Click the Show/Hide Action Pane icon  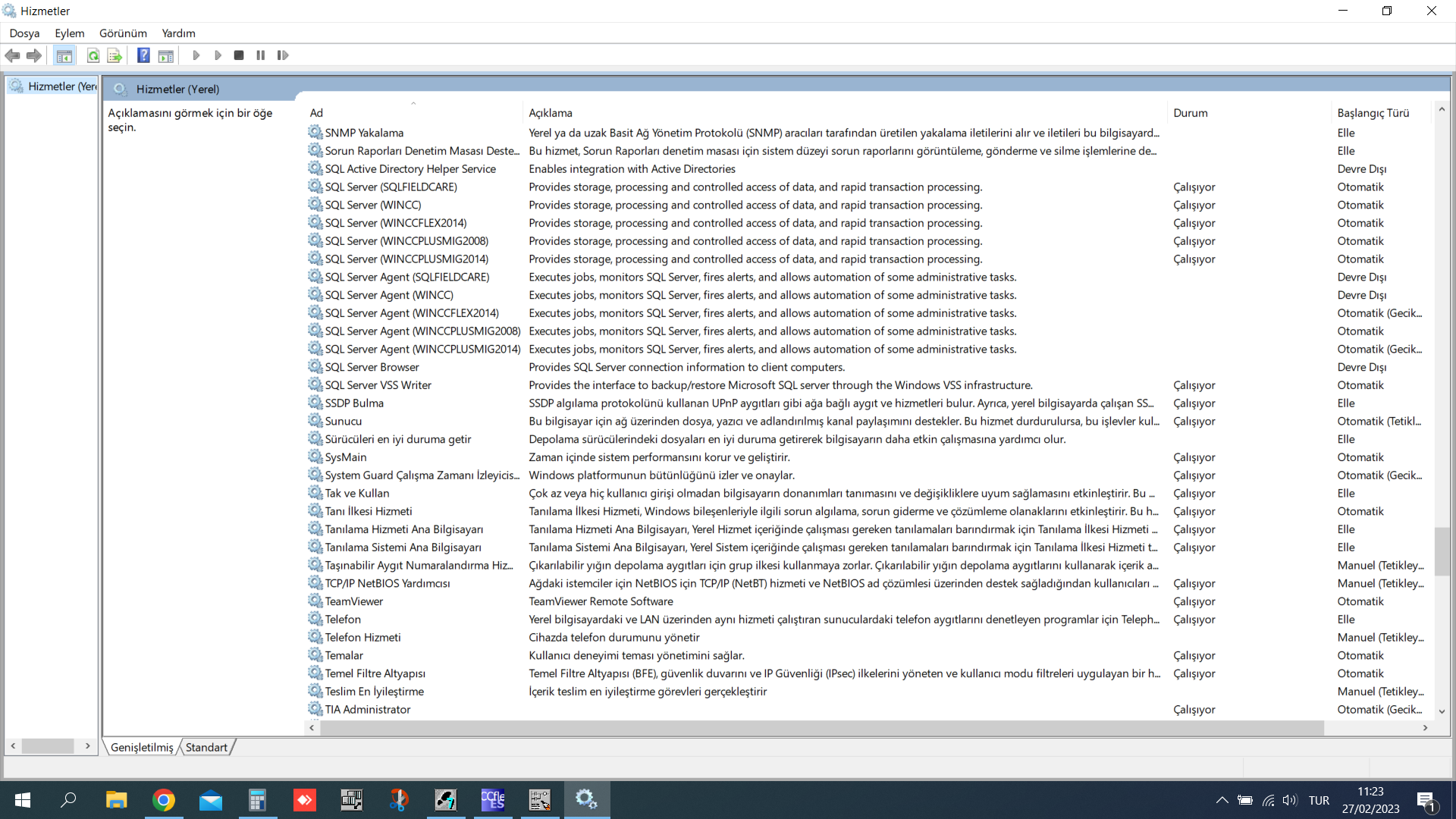(166, 55)
